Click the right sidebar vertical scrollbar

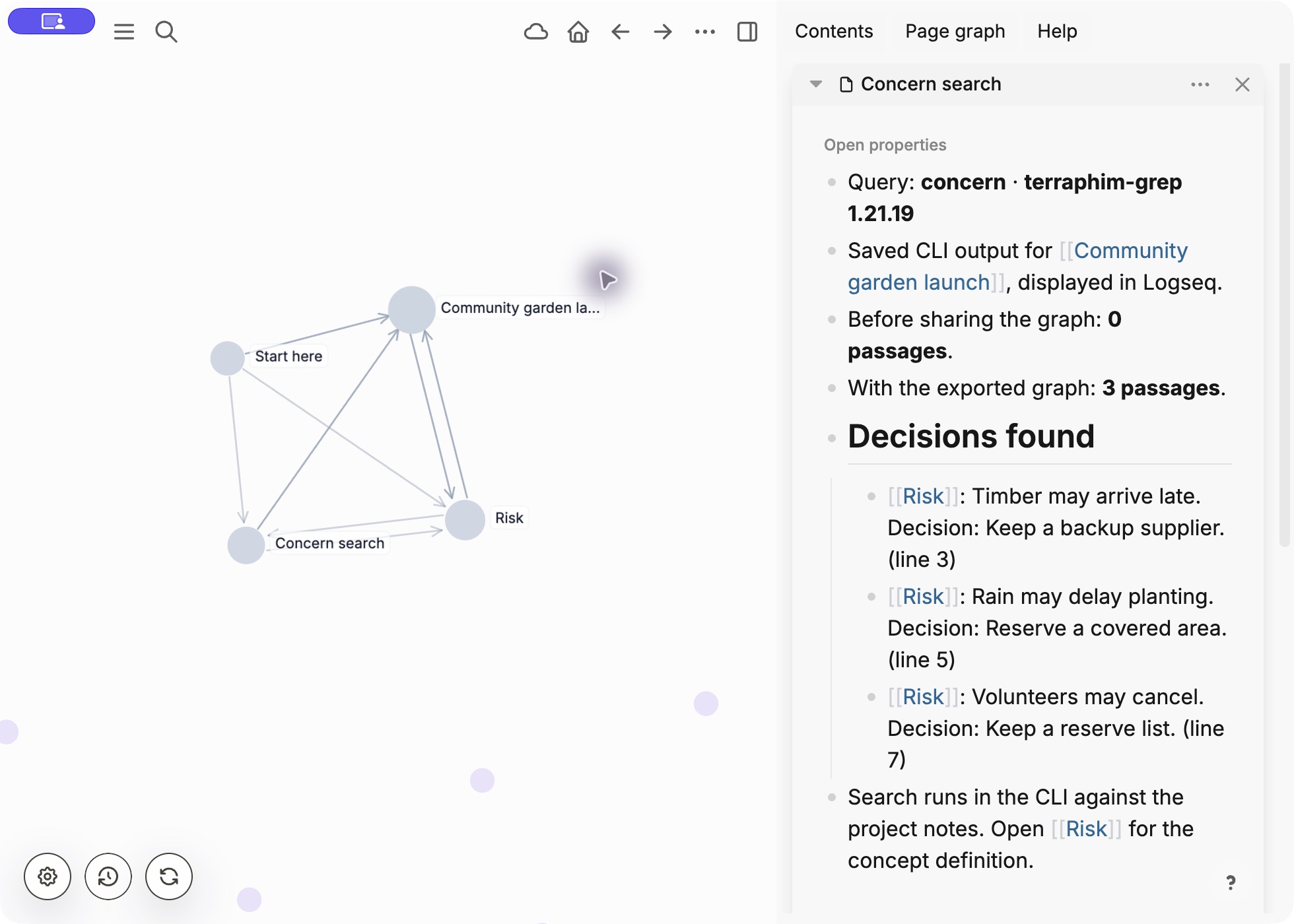tap(1284, 305)
